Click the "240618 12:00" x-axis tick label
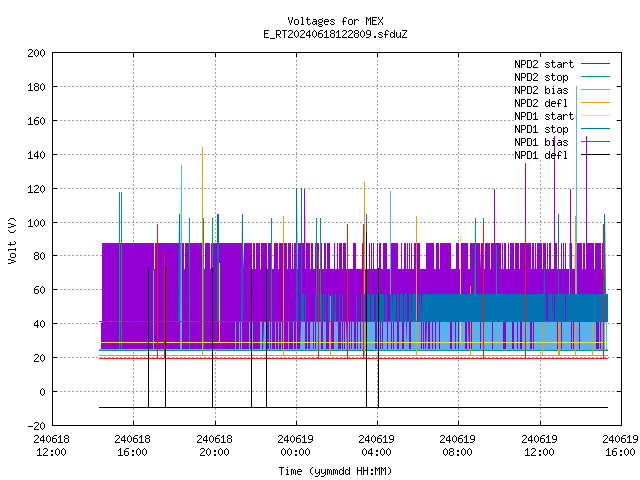 coord(51,446)
